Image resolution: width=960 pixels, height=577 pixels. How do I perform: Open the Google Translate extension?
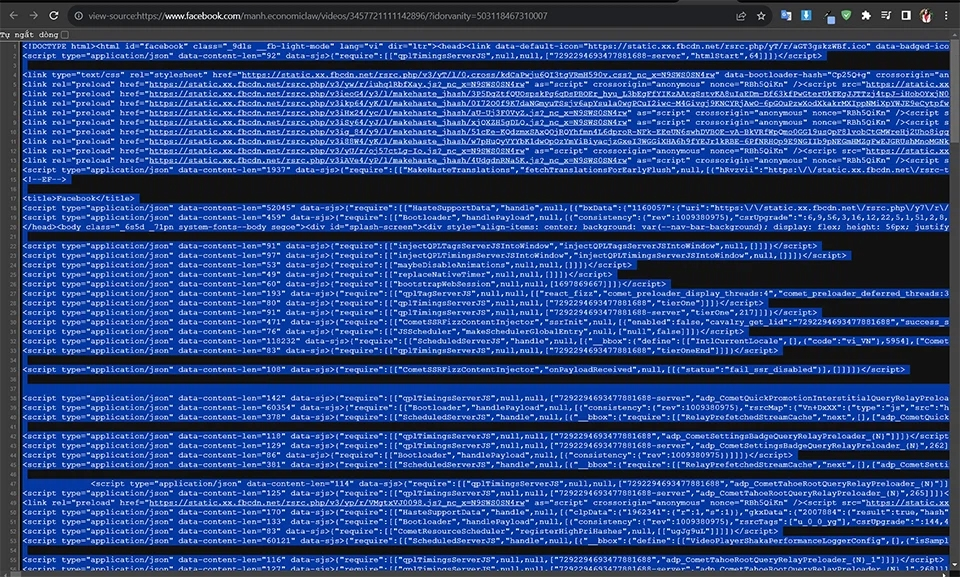(x=787, y=16)
